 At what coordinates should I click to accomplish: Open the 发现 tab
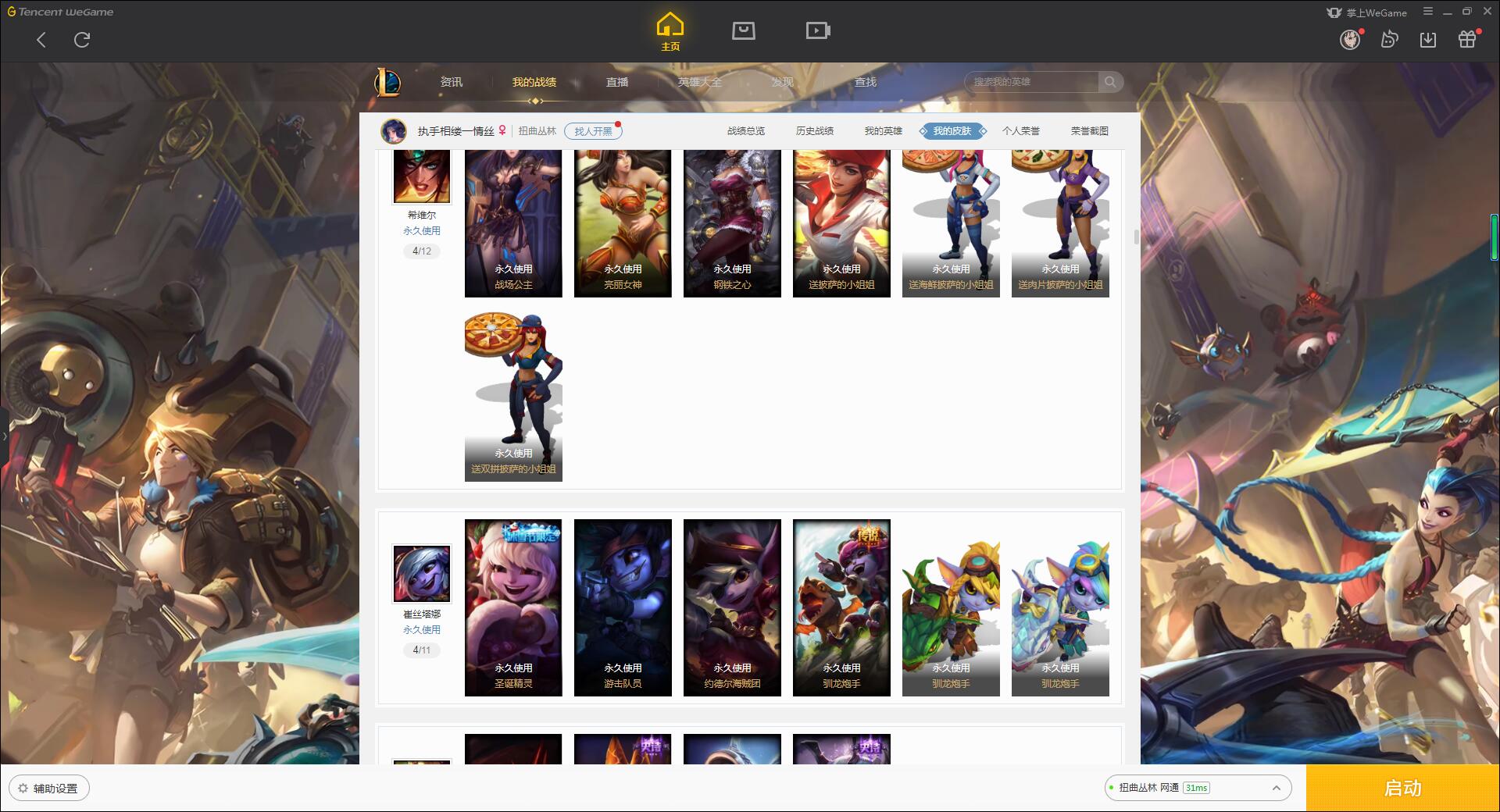pos(782,82)
